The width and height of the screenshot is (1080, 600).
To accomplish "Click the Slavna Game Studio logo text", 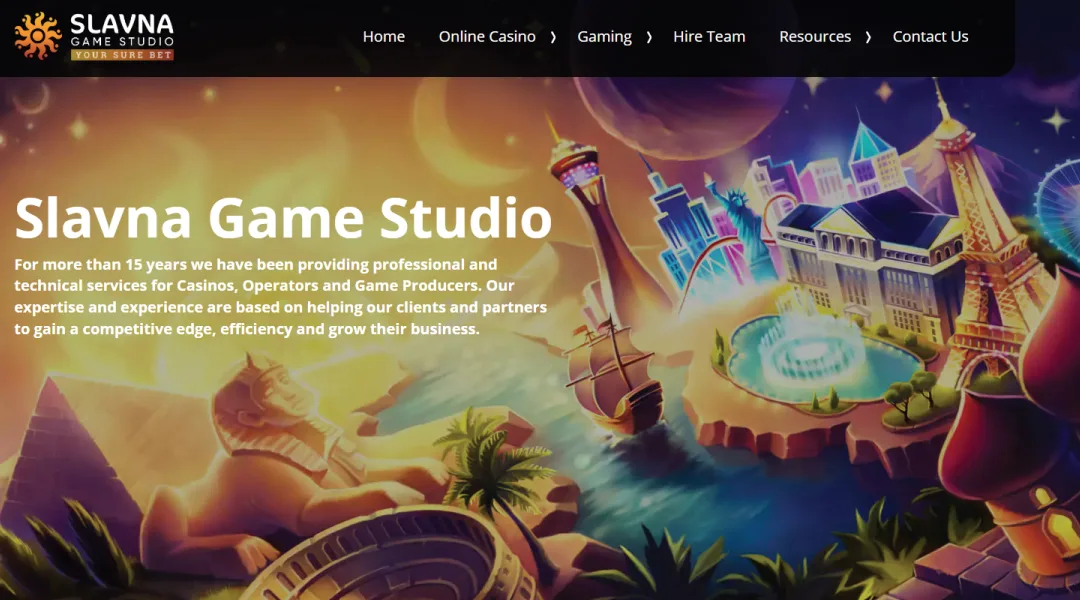I will tap(121, 27).
